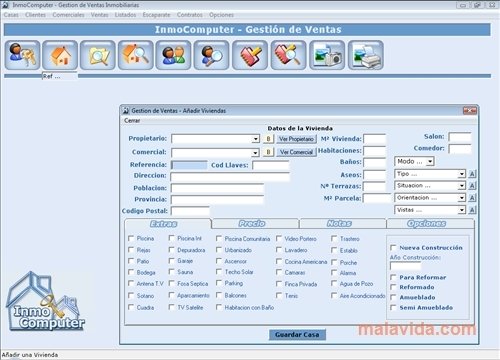Image resolution: width=500 pixels, height=360 pixels.
Task: Enable the Aire Acondicionado checkbox
Action: 334,295
